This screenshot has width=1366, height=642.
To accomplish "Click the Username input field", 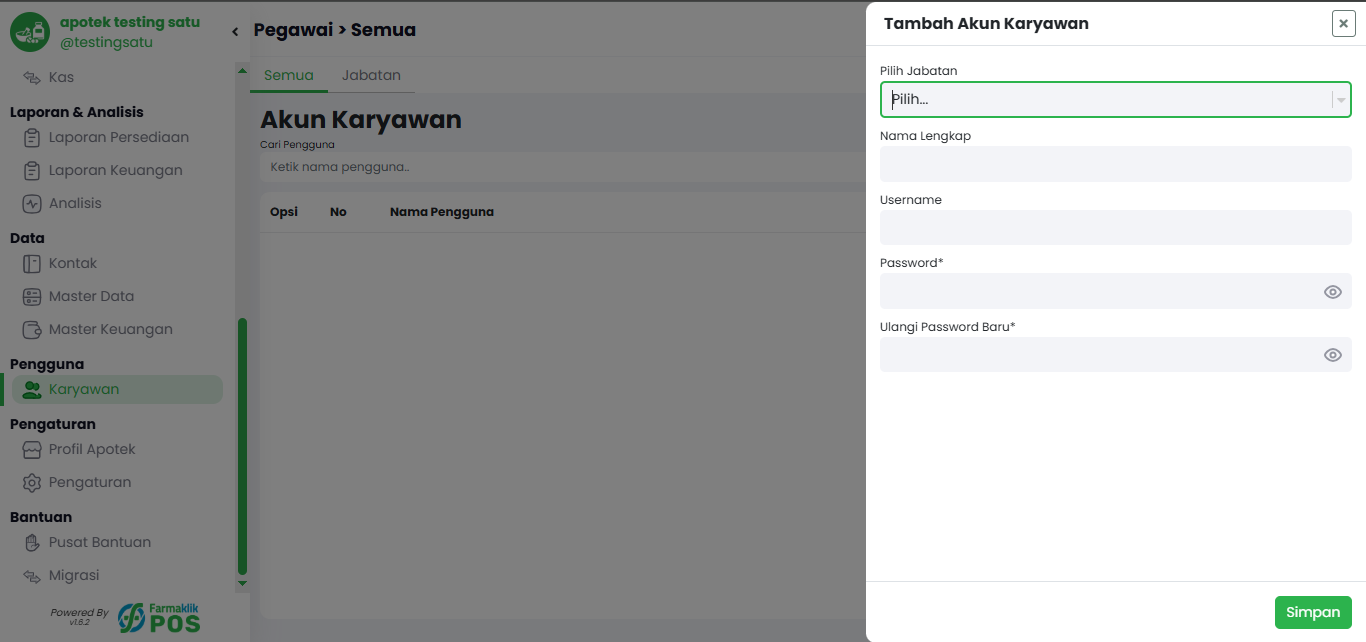I will tap(1115, 228).
